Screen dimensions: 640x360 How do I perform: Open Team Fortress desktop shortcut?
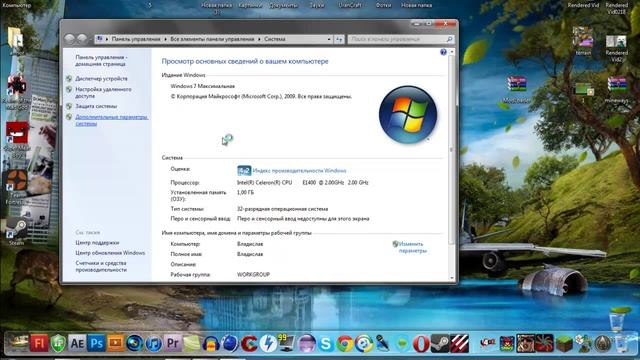[17, 187]
